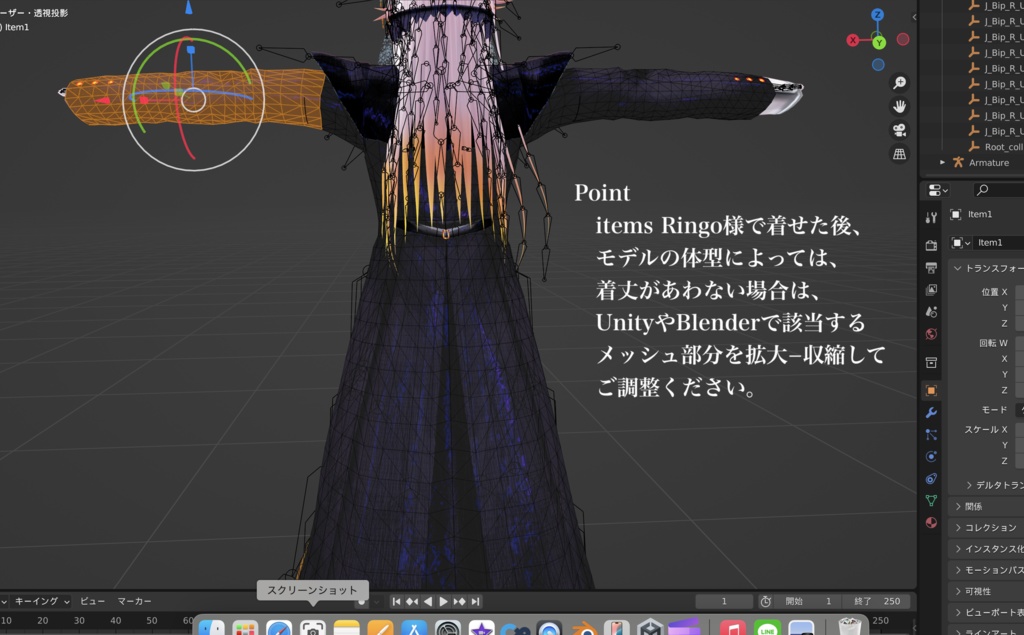Jump to the next keyframe
The width and height of the screenshot is (1024, 635).
459,601
